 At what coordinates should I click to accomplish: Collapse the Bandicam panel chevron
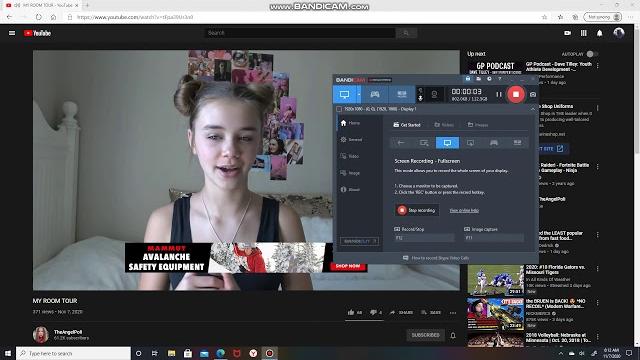(x=532, y=109)
